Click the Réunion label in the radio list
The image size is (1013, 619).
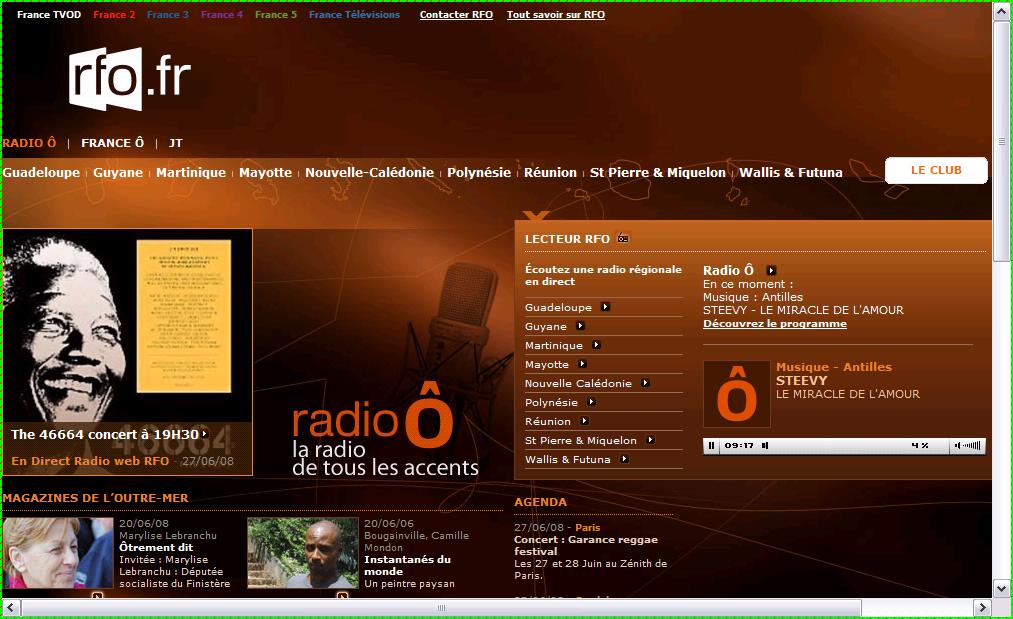click(548, 421)
